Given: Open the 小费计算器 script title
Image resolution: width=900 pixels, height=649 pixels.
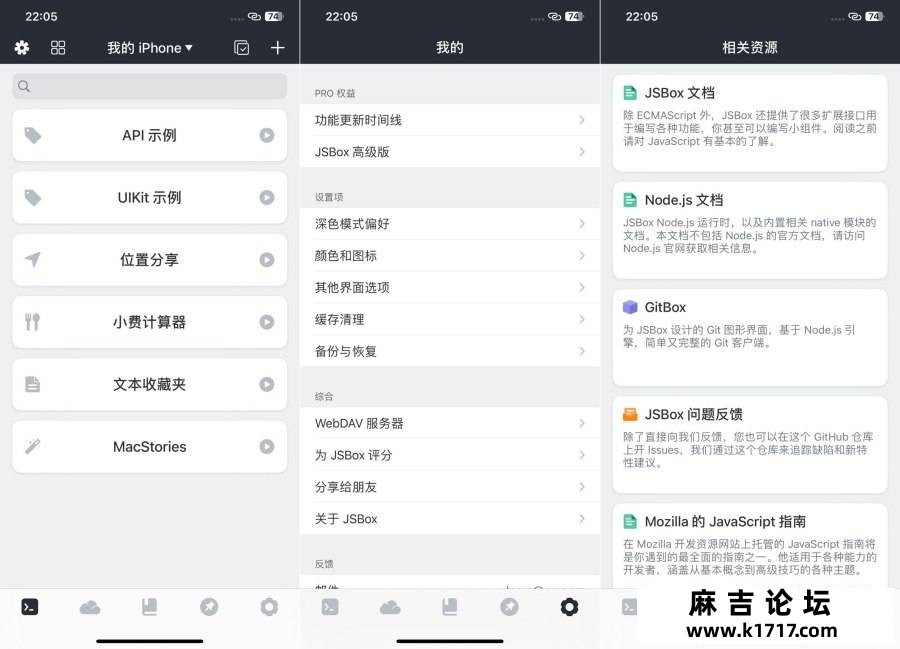Looking at the screenshot, I should click(x=149, y=322).
